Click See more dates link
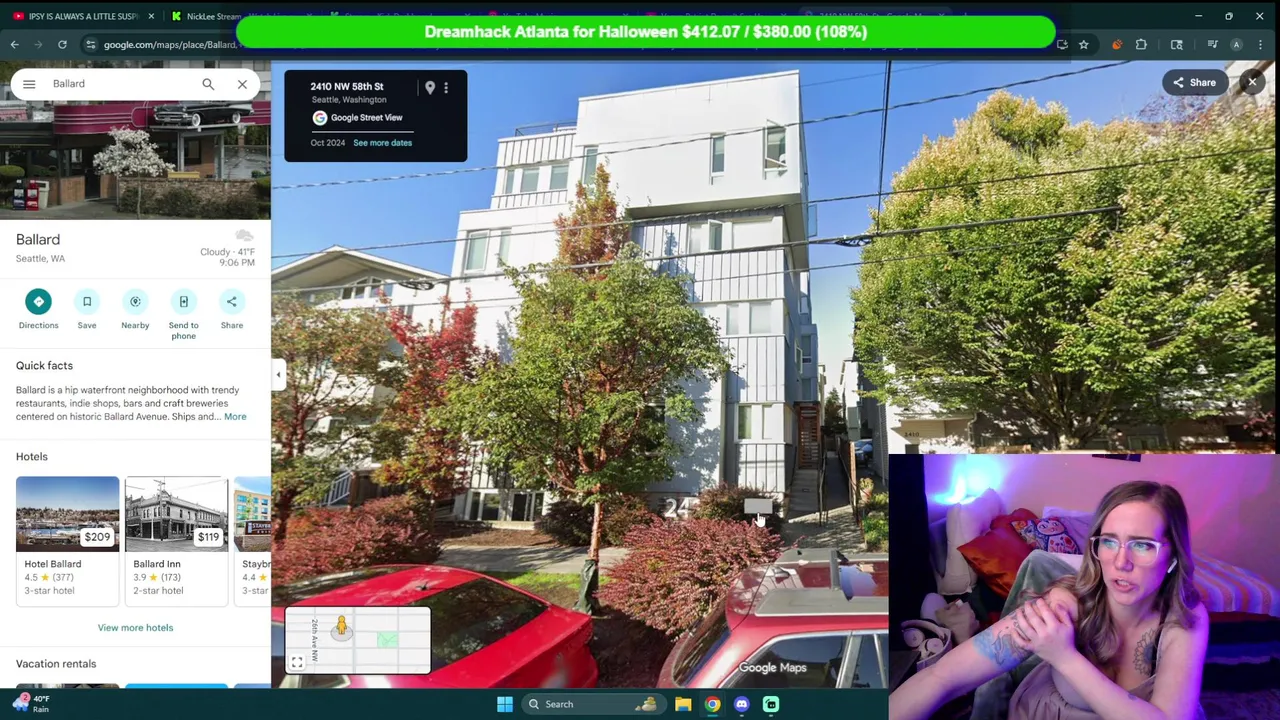 (382, 143)
